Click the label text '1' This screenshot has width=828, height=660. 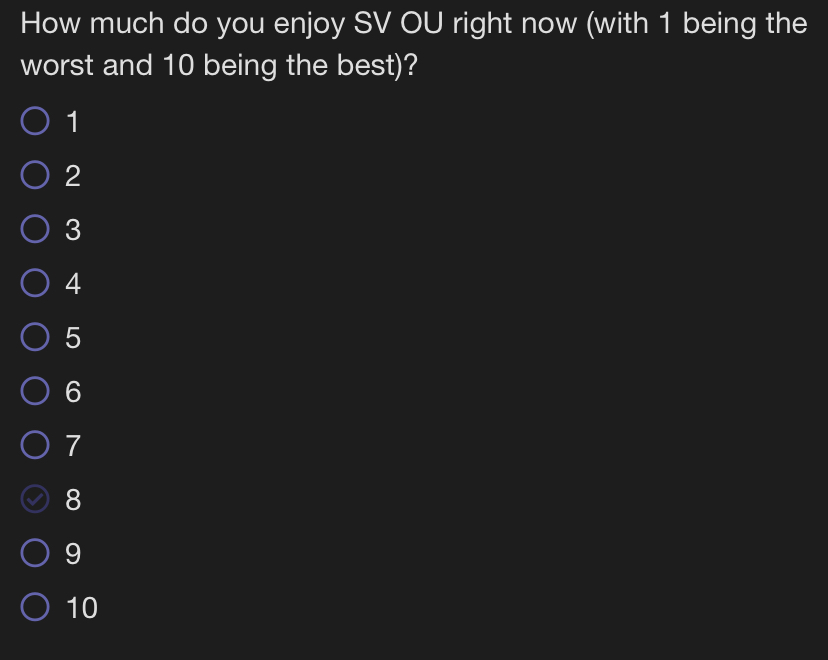(x=73, y=122)
